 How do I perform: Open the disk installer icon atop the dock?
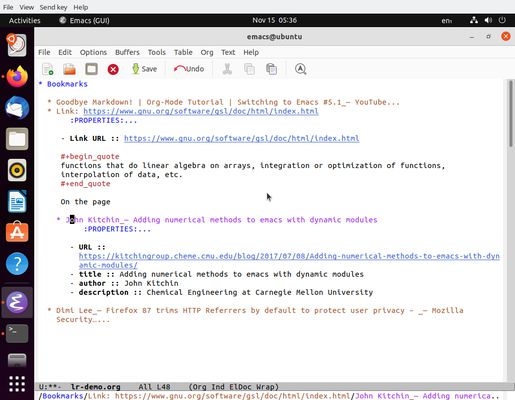tap(17, 45)
